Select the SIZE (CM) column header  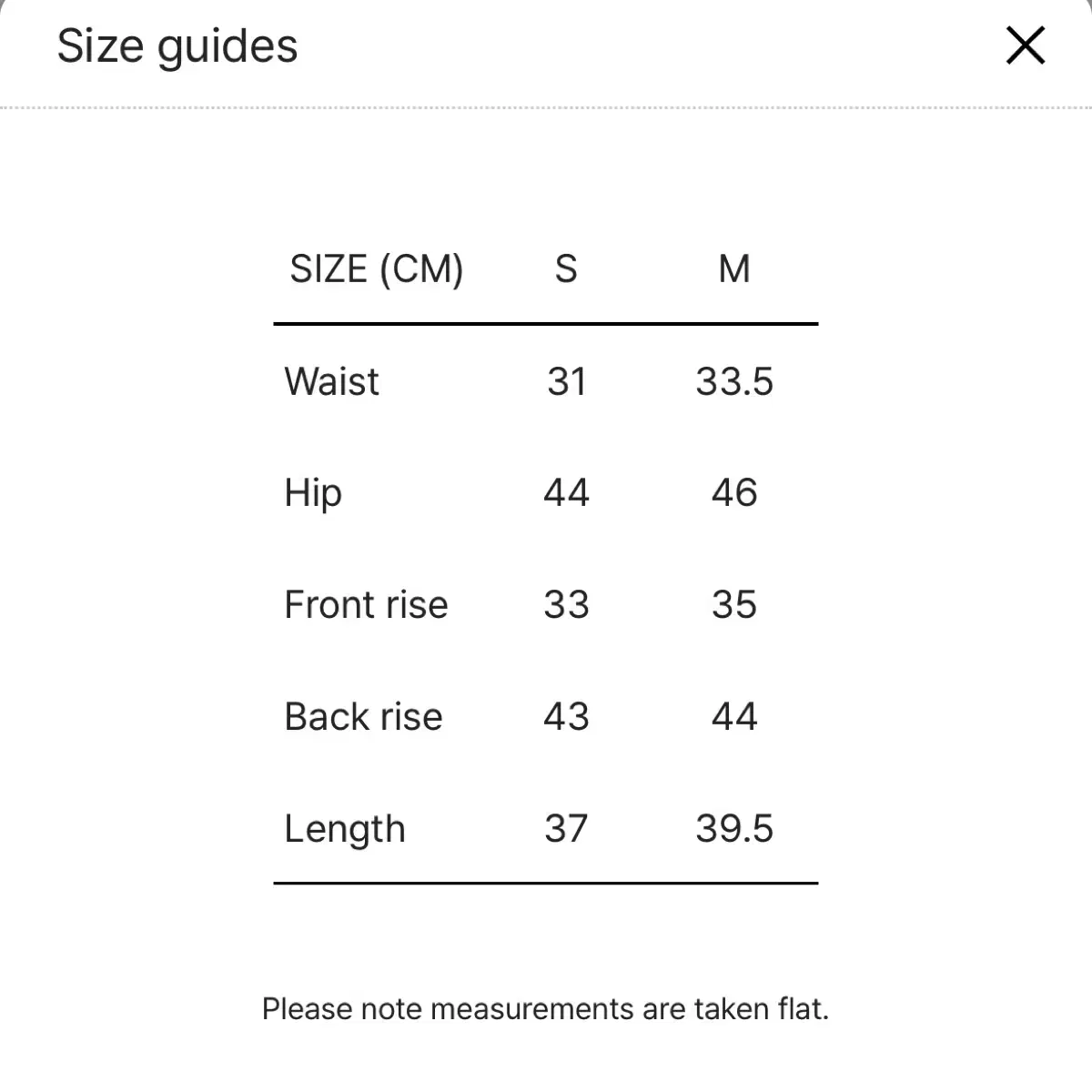click(377, 269)
